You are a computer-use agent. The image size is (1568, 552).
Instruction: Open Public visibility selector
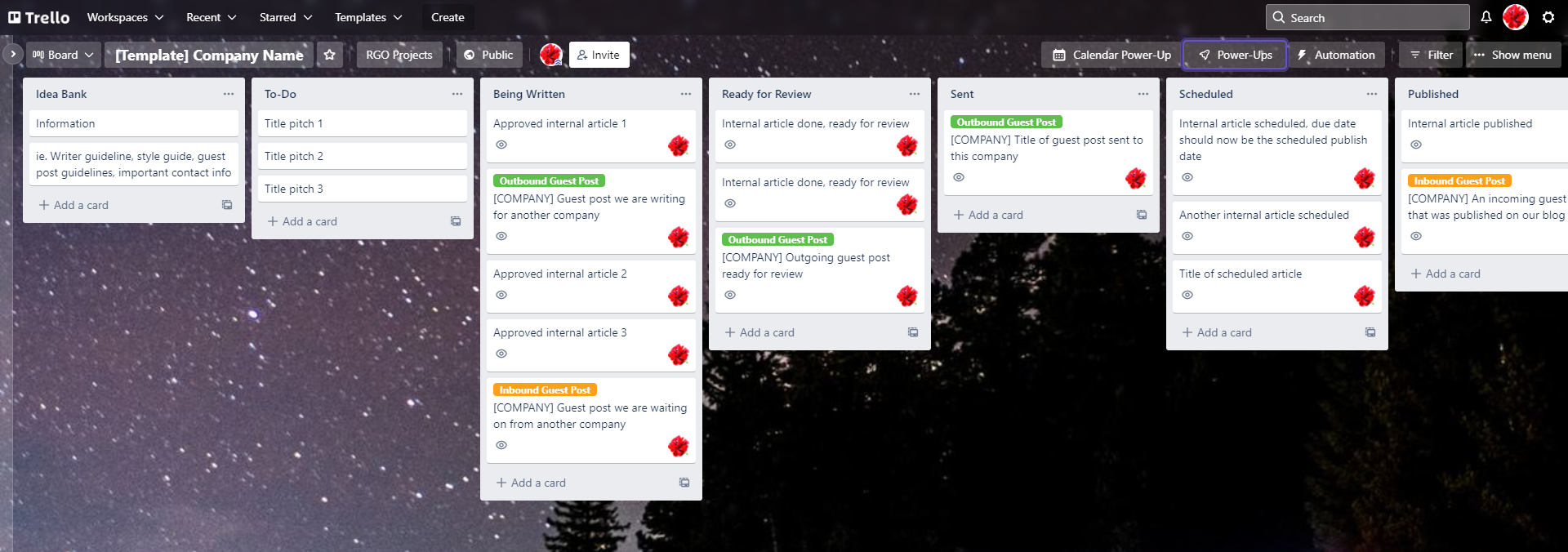pyautogui.click(x=489, y=55)
